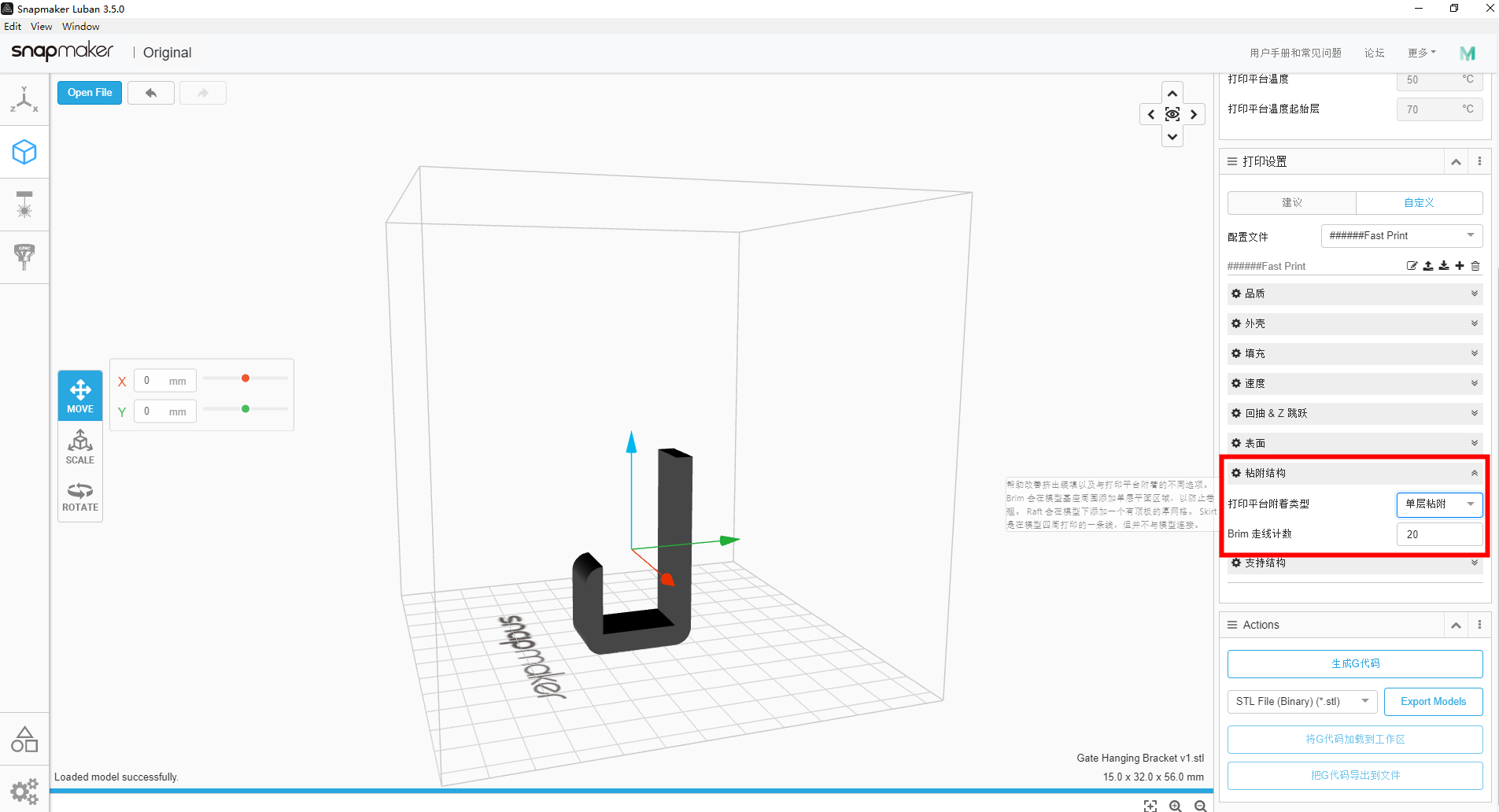Viewport: 1499px width, 812px height.
Task: Select the ROTATE tool
Action: pos(80,496)
